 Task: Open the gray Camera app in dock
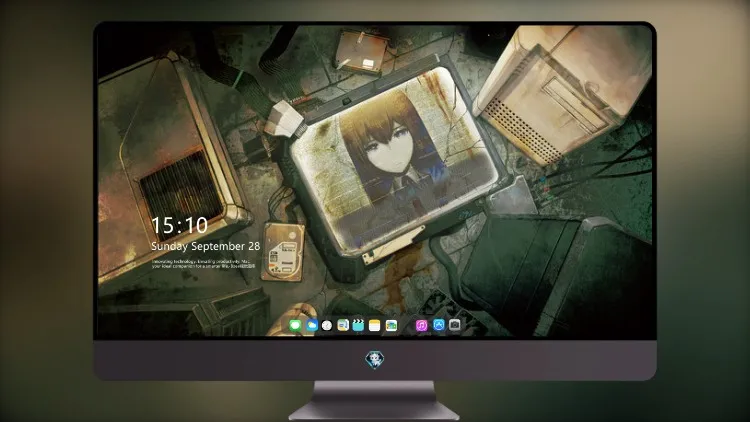pyautogui.click(x=455, y=325)
